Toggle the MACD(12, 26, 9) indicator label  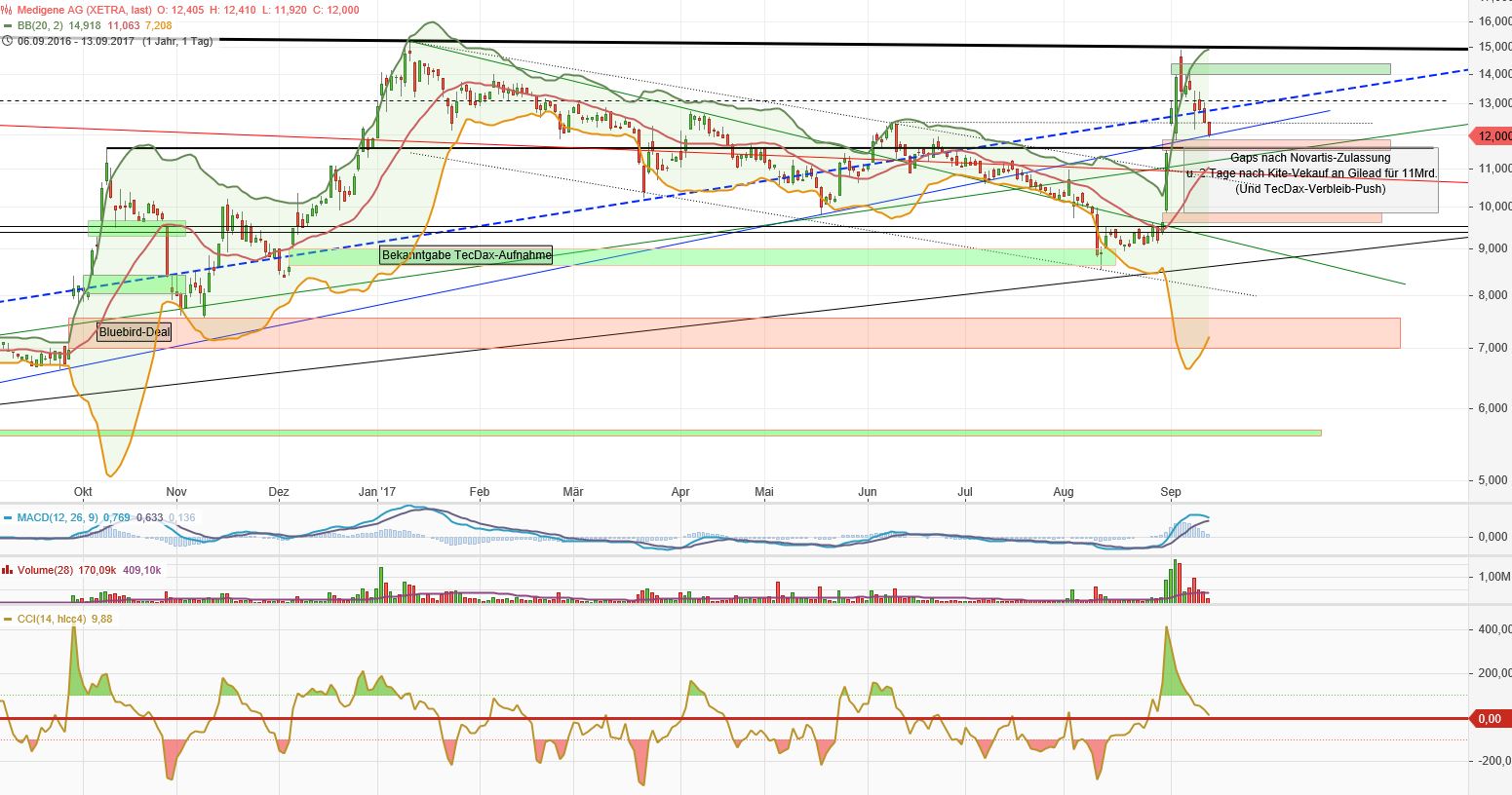[x=58, y=517]
